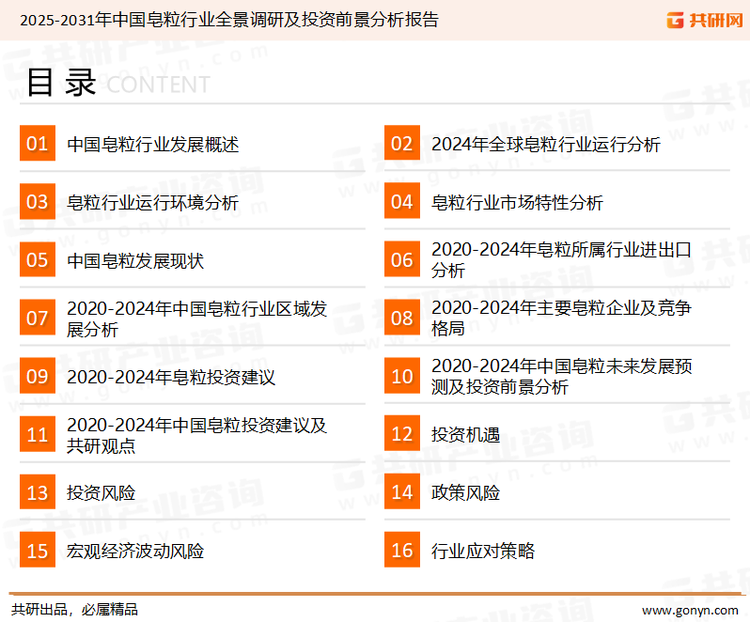Open chapter 皂粒行业市场特性分析
This screenshot has height=622, width=750.
pyautogui.click(x=517, y=202)
